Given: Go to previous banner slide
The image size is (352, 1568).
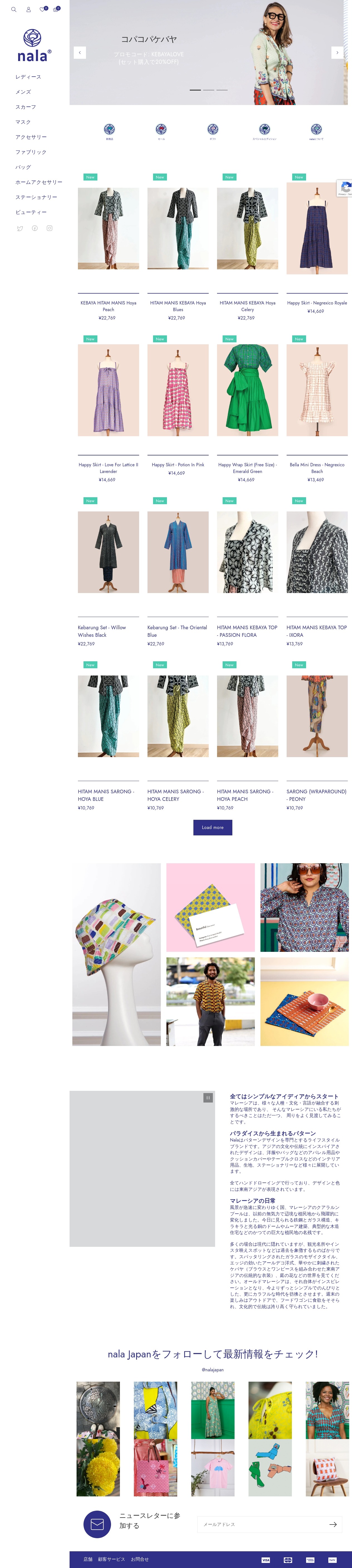Looking at the screenshot, I should tap(80, 53).
